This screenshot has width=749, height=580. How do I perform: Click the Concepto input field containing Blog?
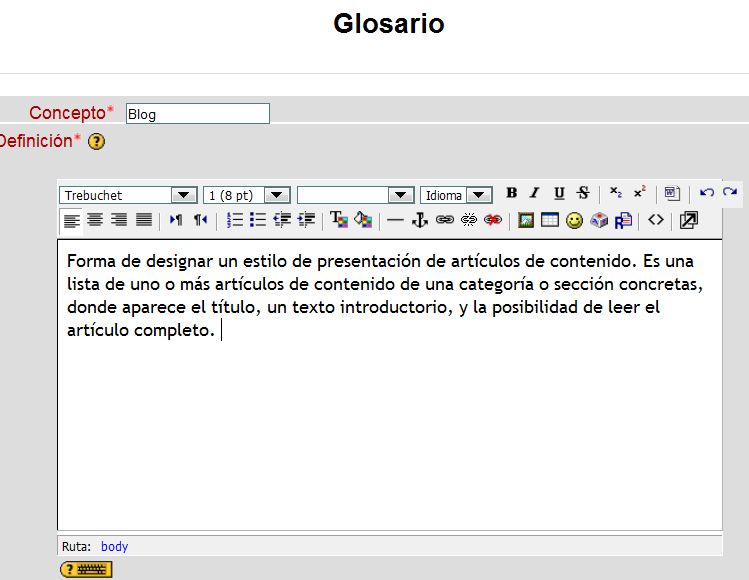click(x=197, y=114)
